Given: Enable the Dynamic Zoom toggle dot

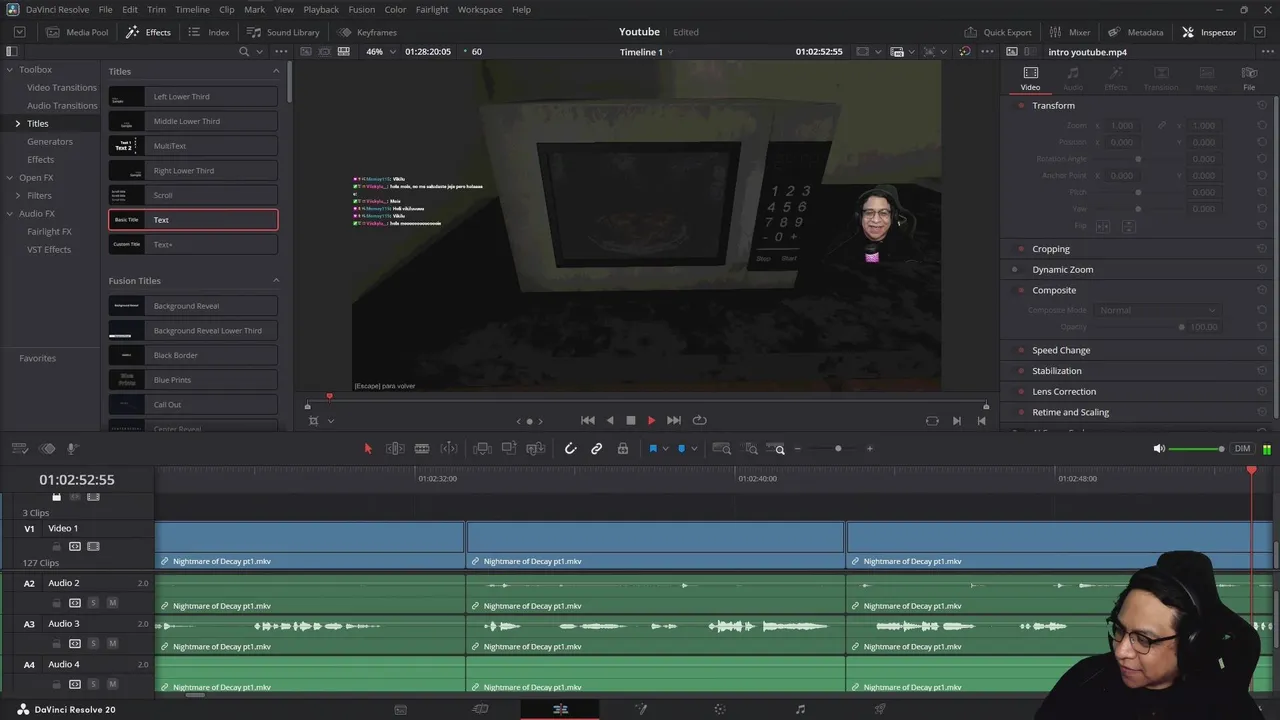Looking at the screenshot, I should point(1015,270).
